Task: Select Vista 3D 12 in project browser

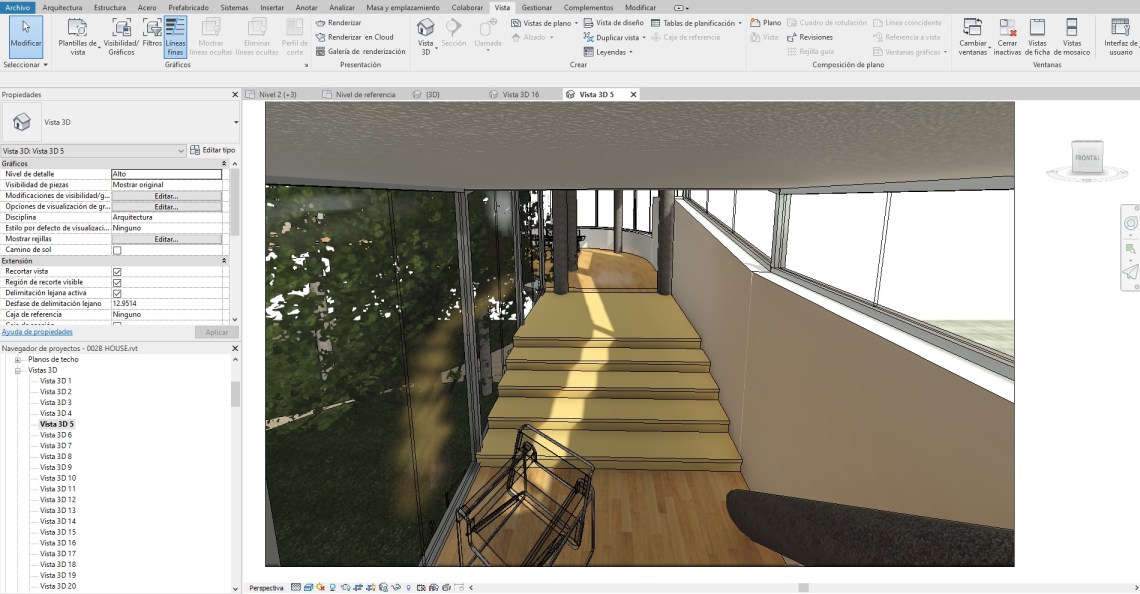Action: [x=58, y=499]
